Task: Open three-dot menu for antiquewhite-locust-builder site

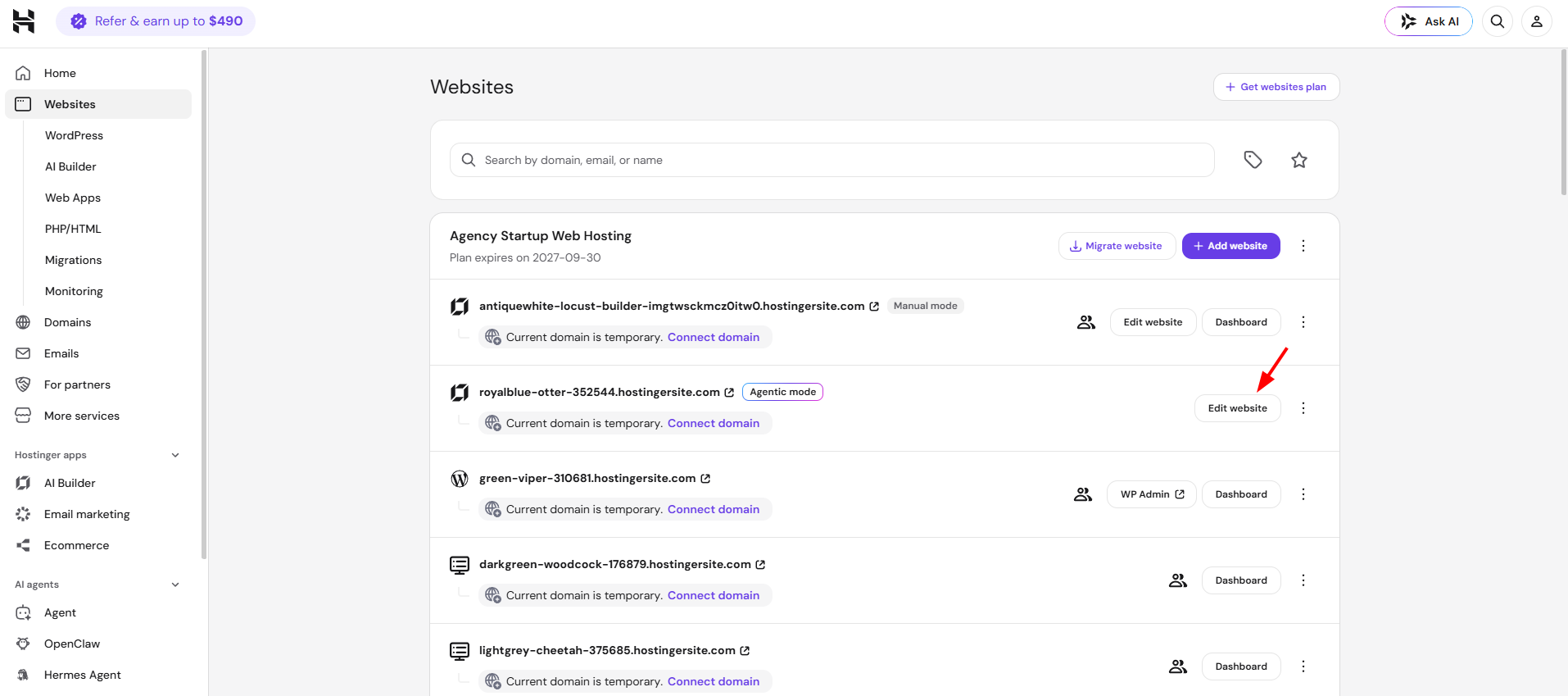Action: coord(1303,322)
